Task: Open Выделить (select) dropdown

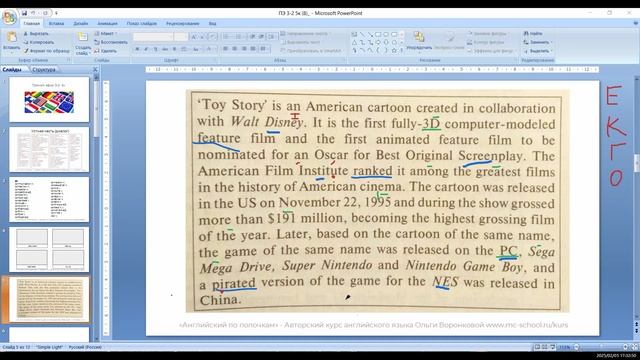Action: click(x=538, y=51)
